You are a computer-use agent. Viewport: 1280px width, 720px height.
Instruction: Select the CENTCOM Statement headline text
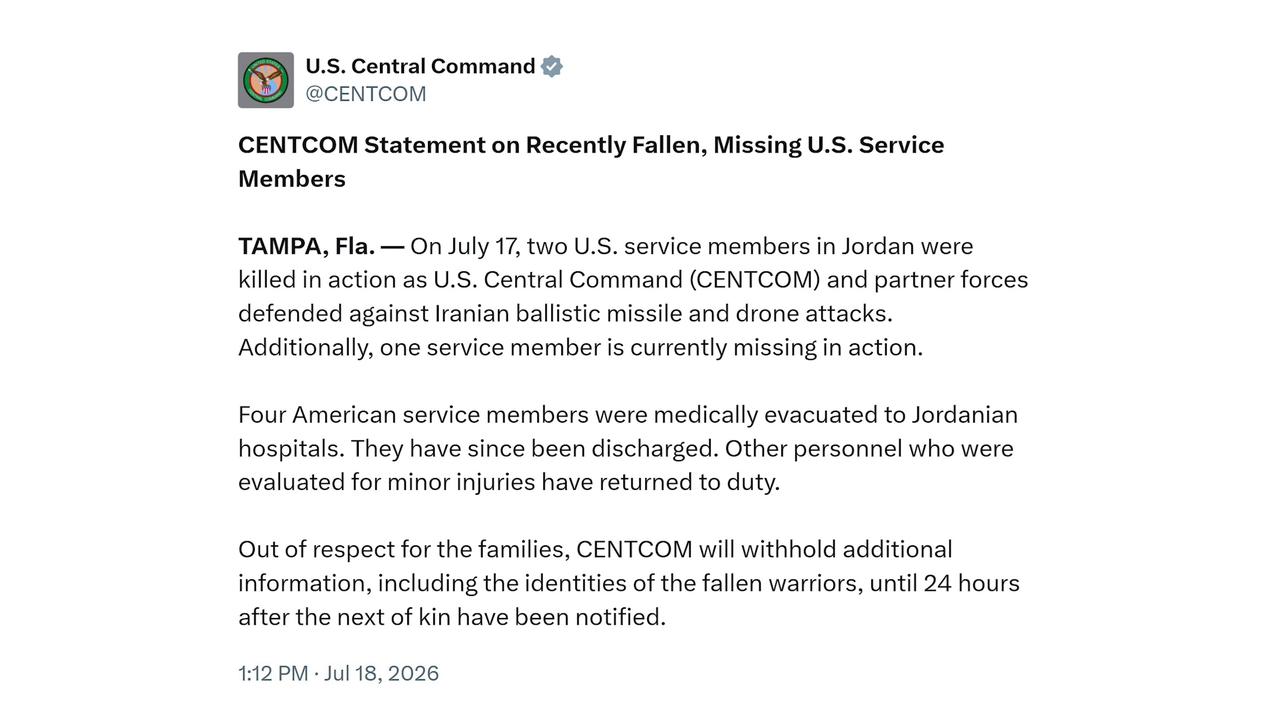(x=591, y=161)
